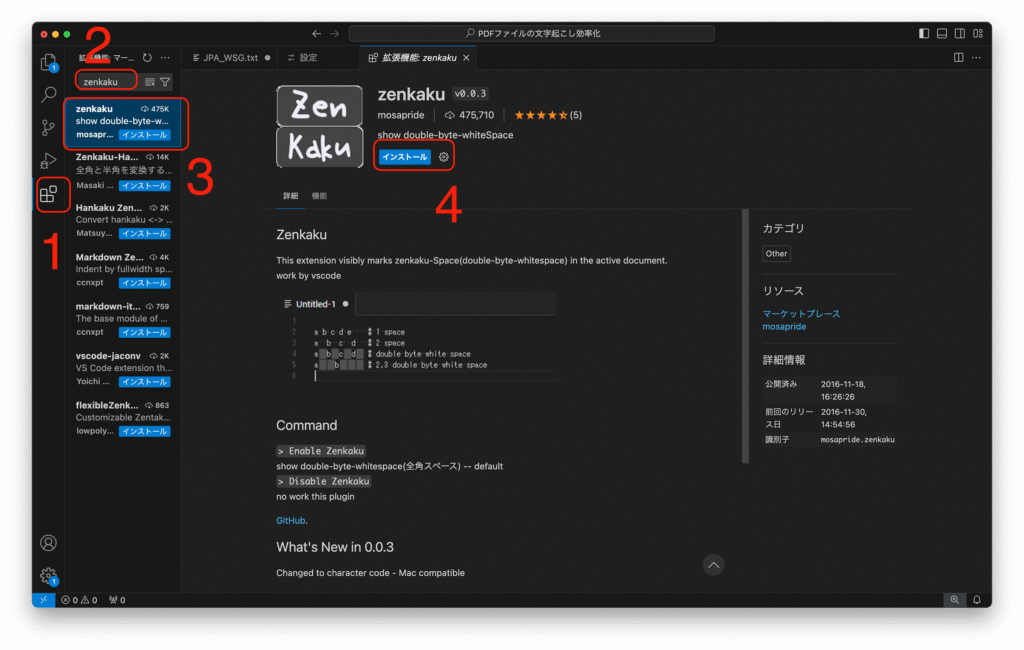1024x650 pixels.
Task: Click the details pane scrollbar
Action: tap(745, 336)
